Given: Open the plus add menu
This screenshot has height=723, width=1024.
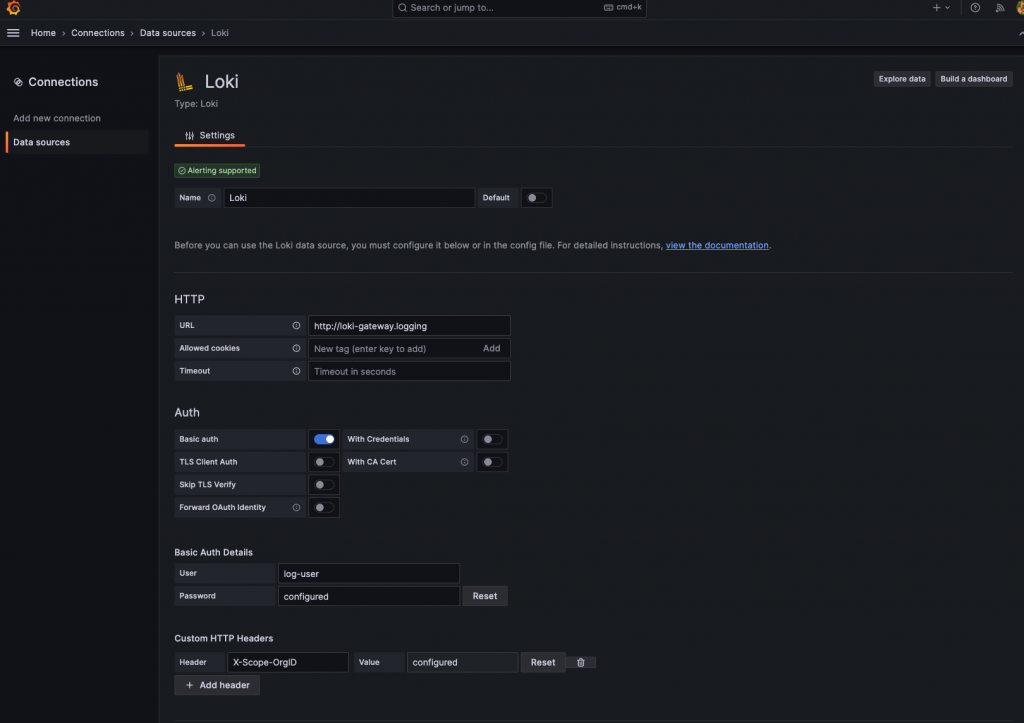Looking at the screenshot, I should pos(941,8).
